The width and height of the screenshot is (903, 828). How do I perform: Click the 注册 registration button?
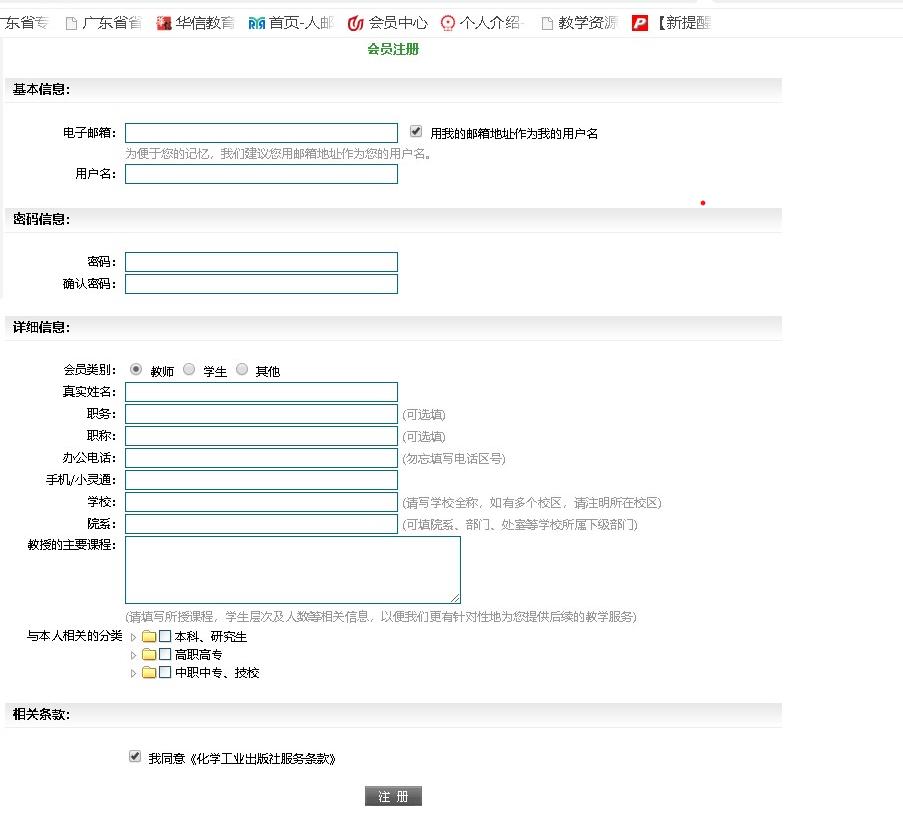(x=393, y=795)
